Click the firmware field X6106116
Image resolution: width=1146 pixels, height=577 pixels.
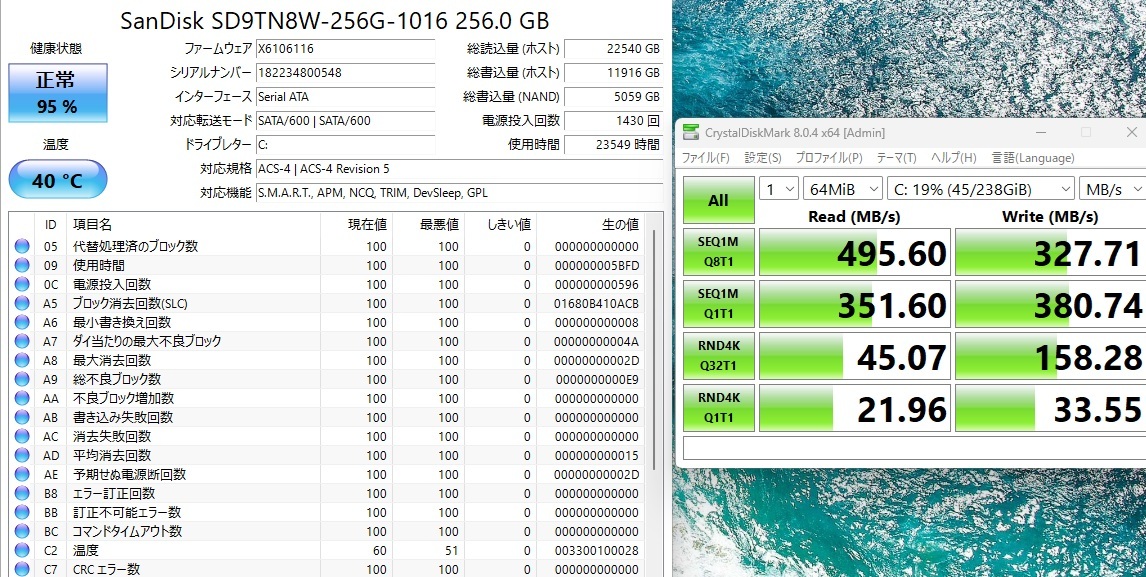click(345, 49)
